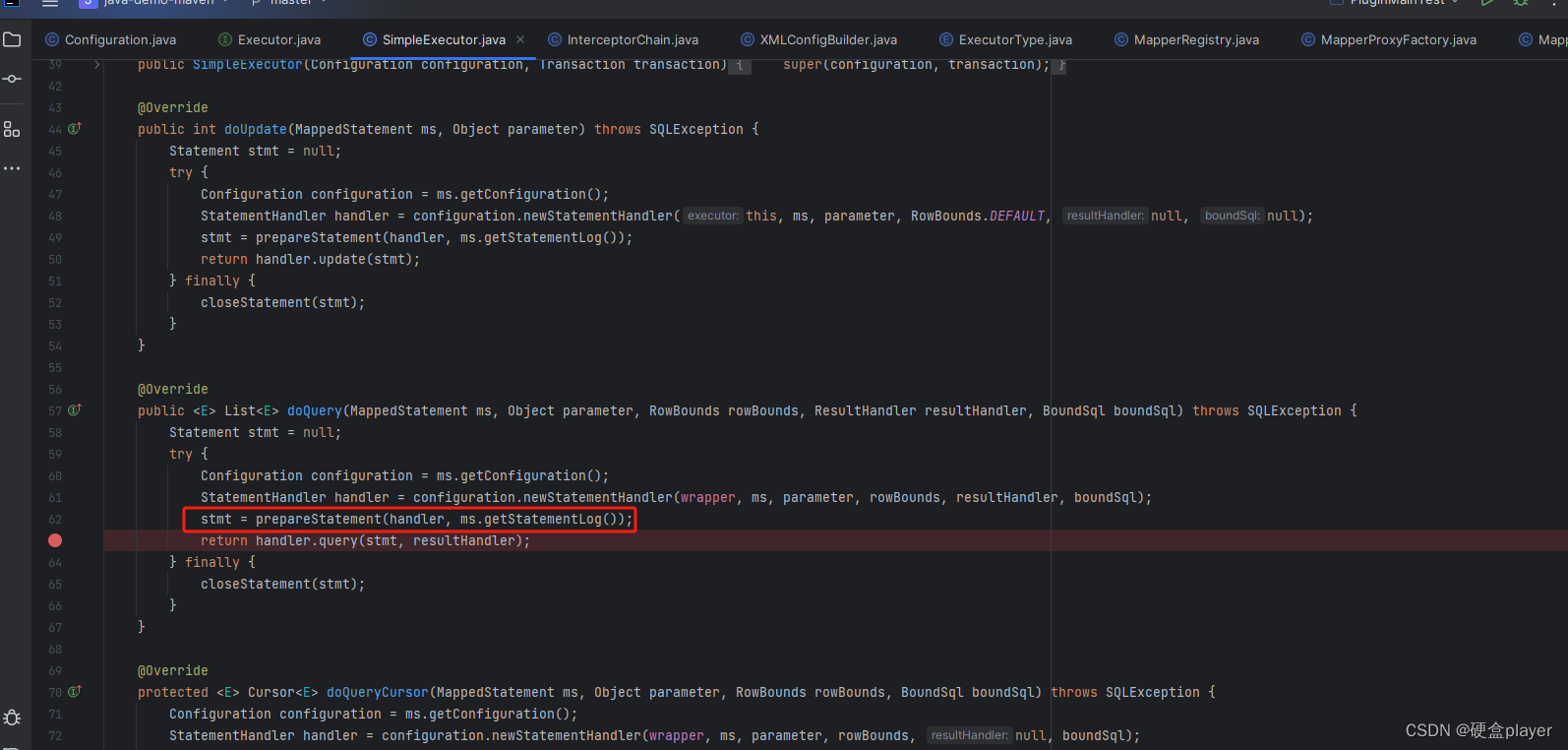Click the override gutter icon beside doUpdate

pos(75,129)
